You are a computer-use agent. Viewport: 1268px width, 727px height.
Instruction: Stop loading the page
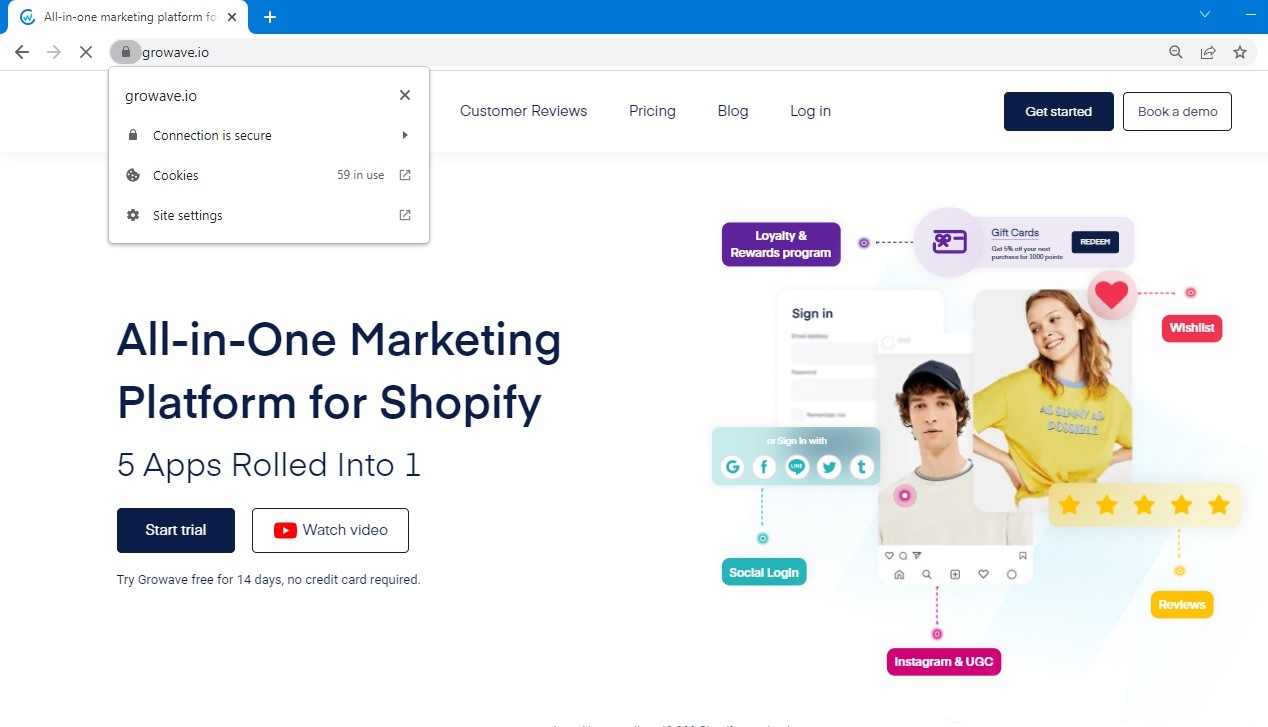[86, 52]
